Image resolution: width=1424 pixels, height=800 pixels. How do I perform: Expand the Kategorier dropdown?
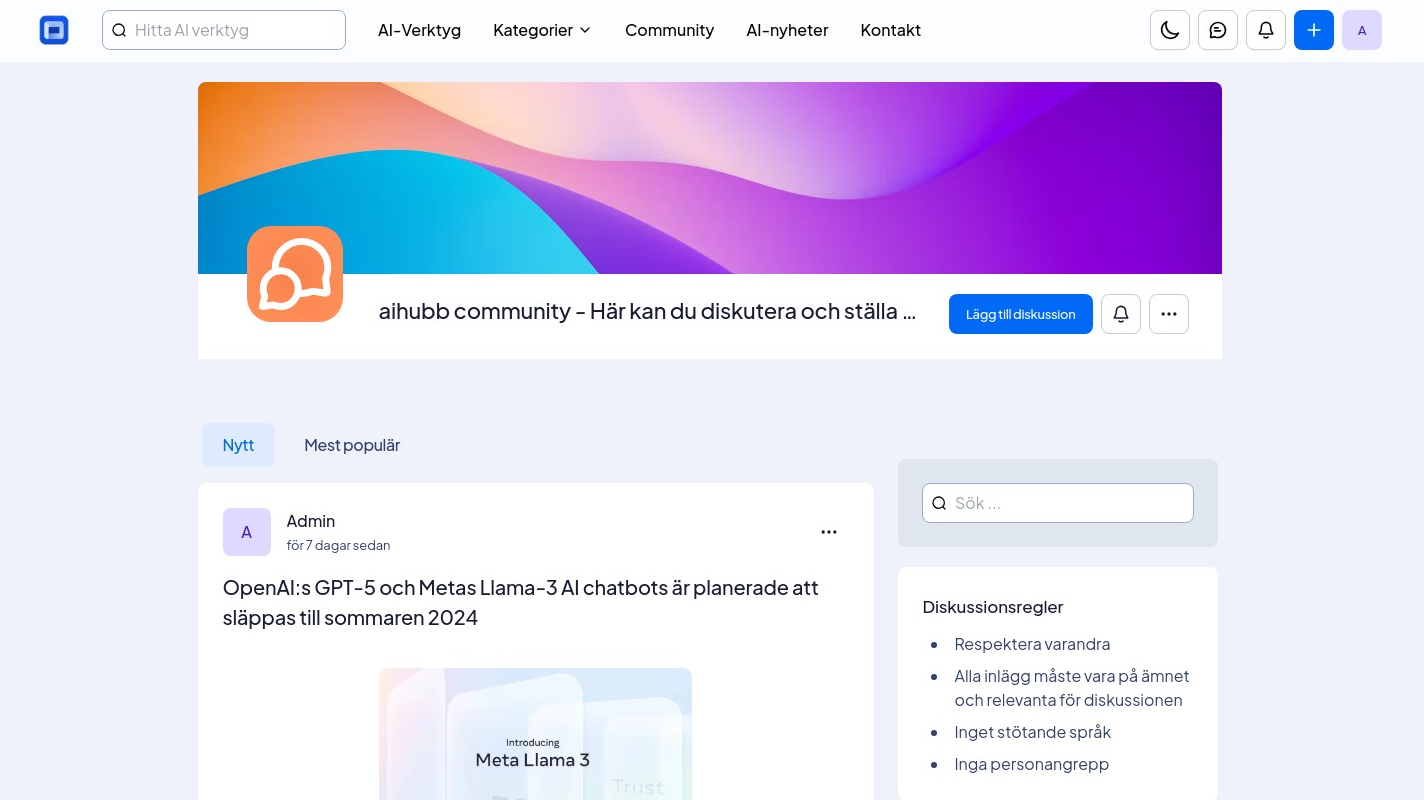[x=542, y=30]
